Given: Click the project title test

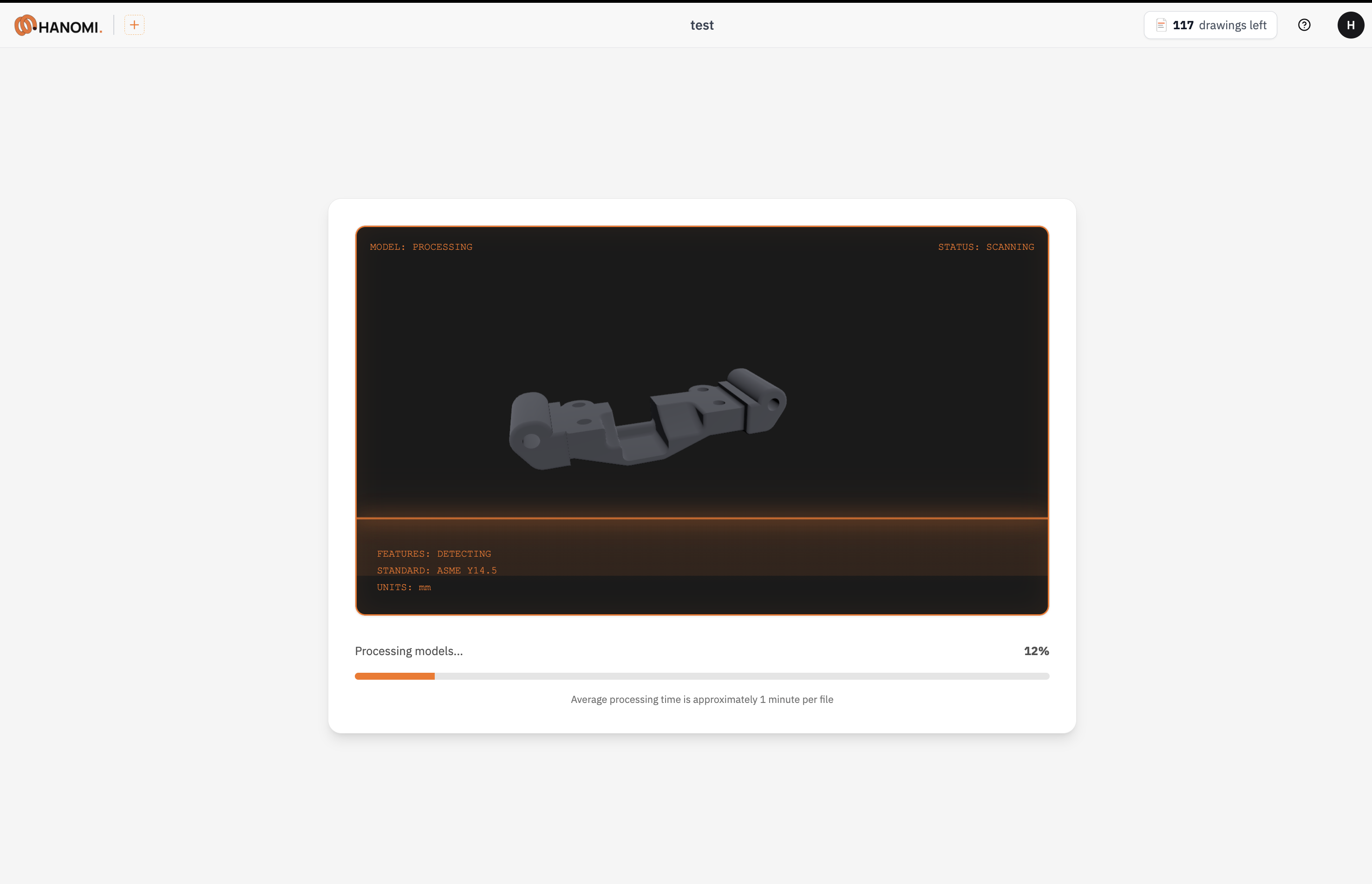Looking at the screenshot, I should pos(701,25).
